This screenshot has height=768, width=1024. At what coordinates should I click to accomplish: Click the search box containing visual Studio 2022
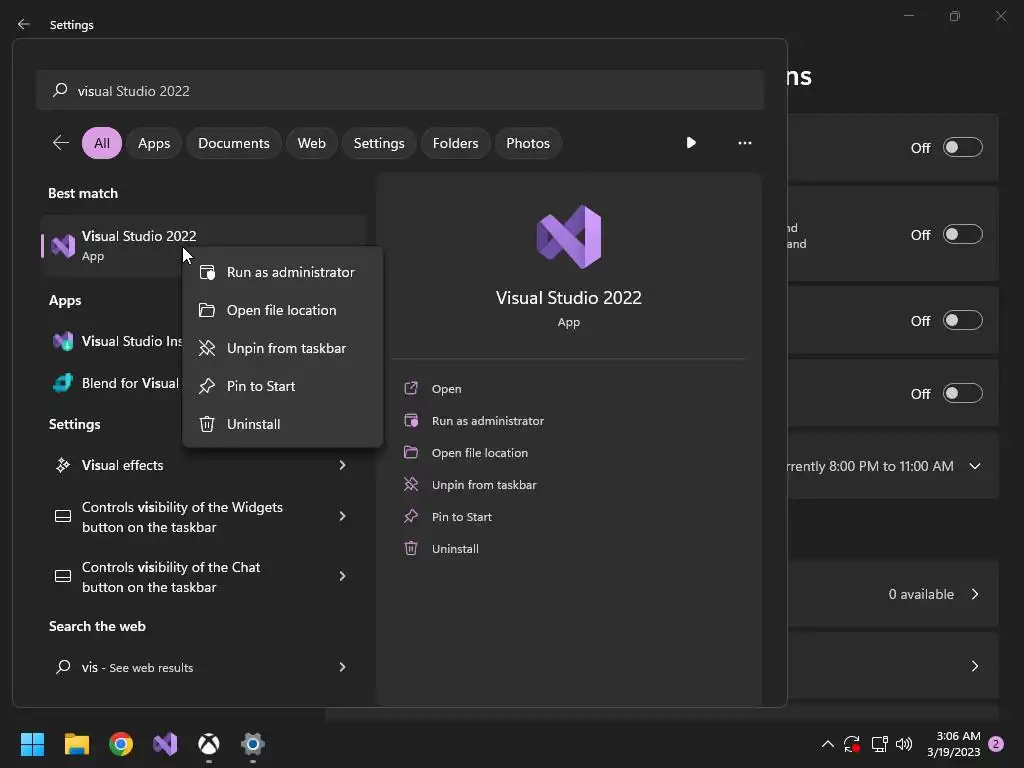[x=400, y=91]
